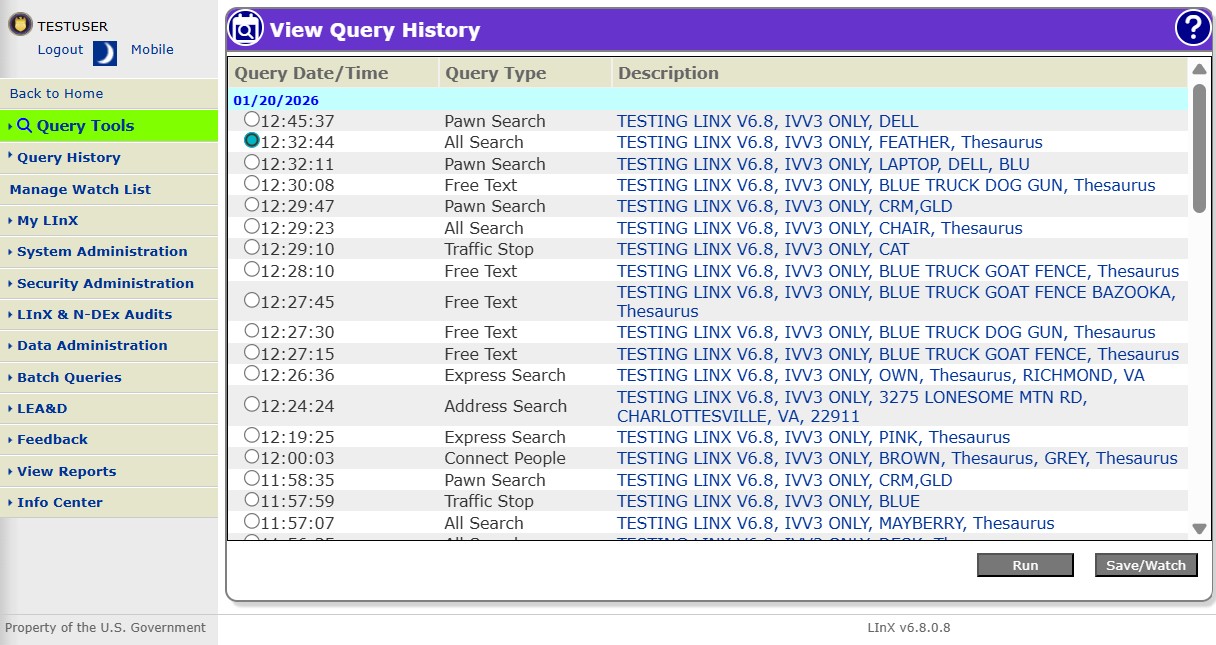Click the Run button
The width and height of the screenshot is (1216, 645).
tap(1025, 565)
